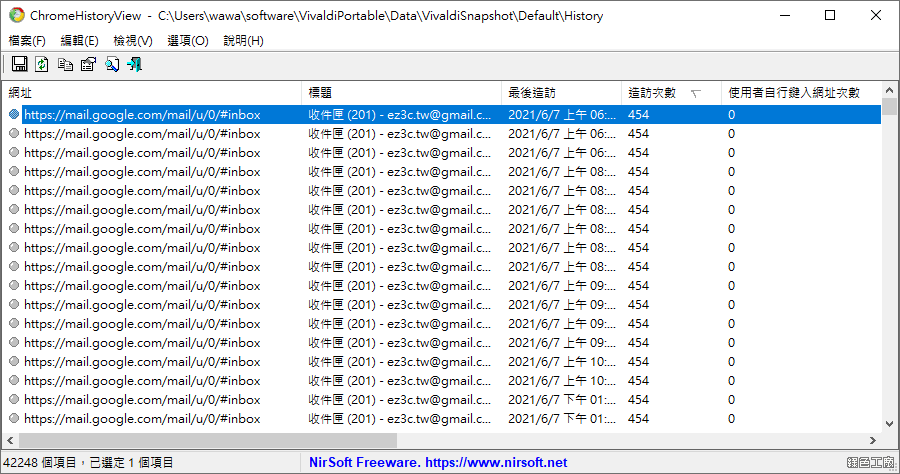Click the Copy Selected Items toolbar icon
Screen dimensions: 900x474
coord(65,64)
